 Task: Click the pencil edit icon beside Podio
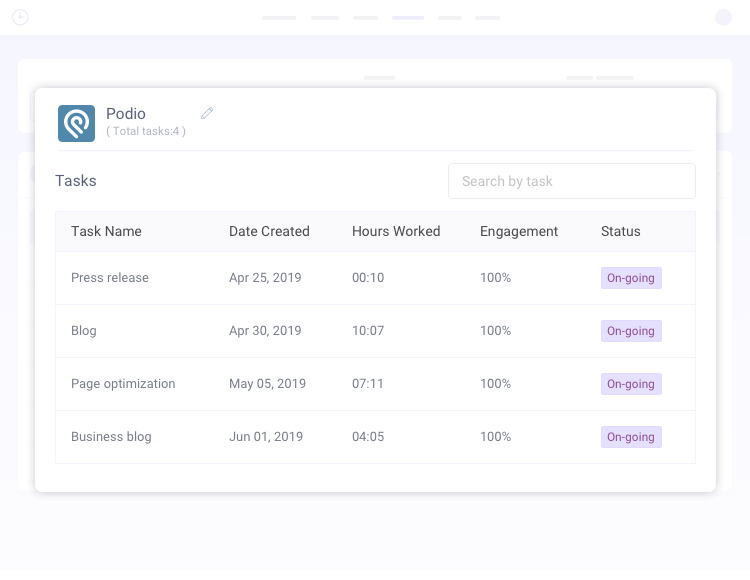207,113
